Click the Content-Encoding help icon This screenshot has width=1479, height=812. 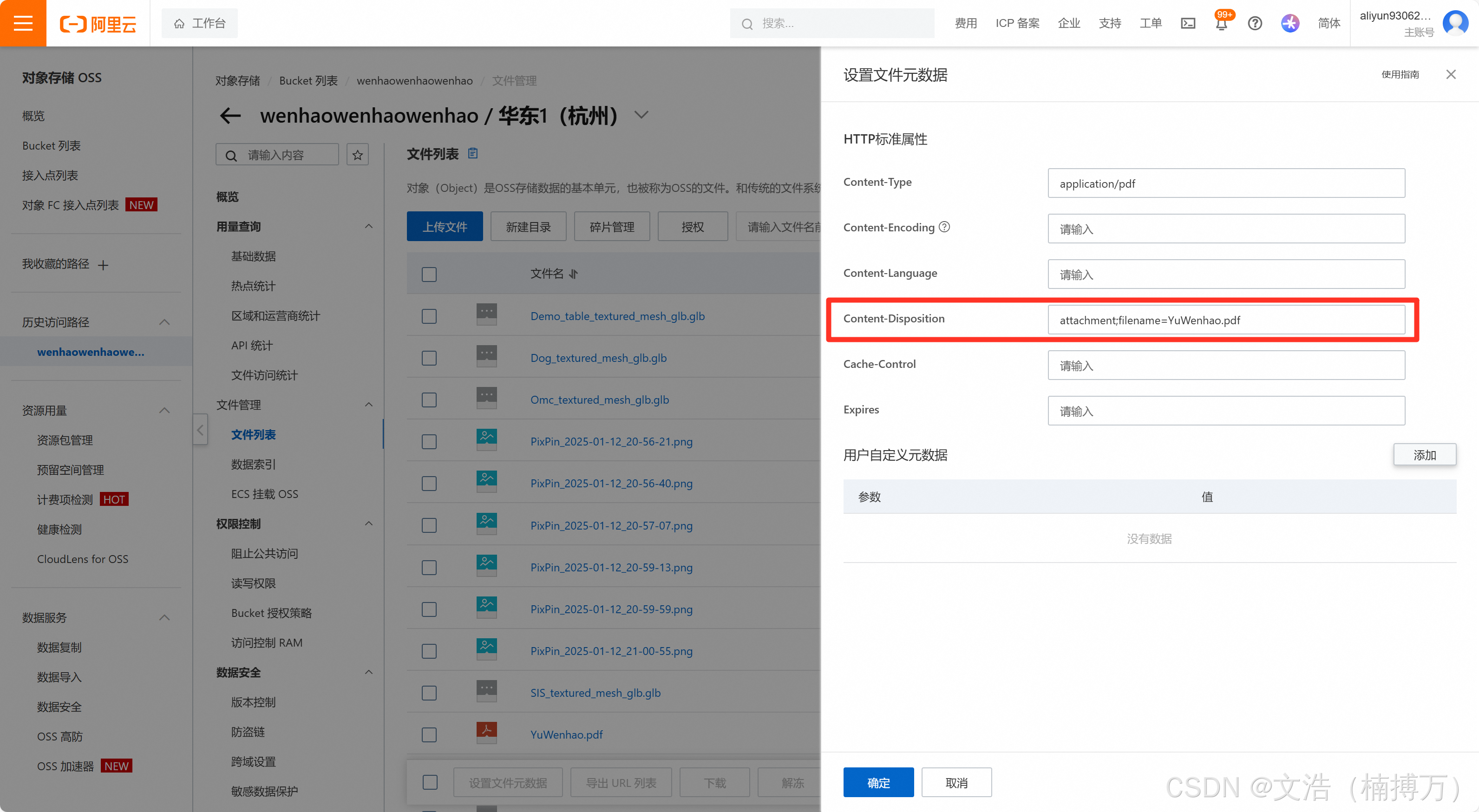pos(944,227)
